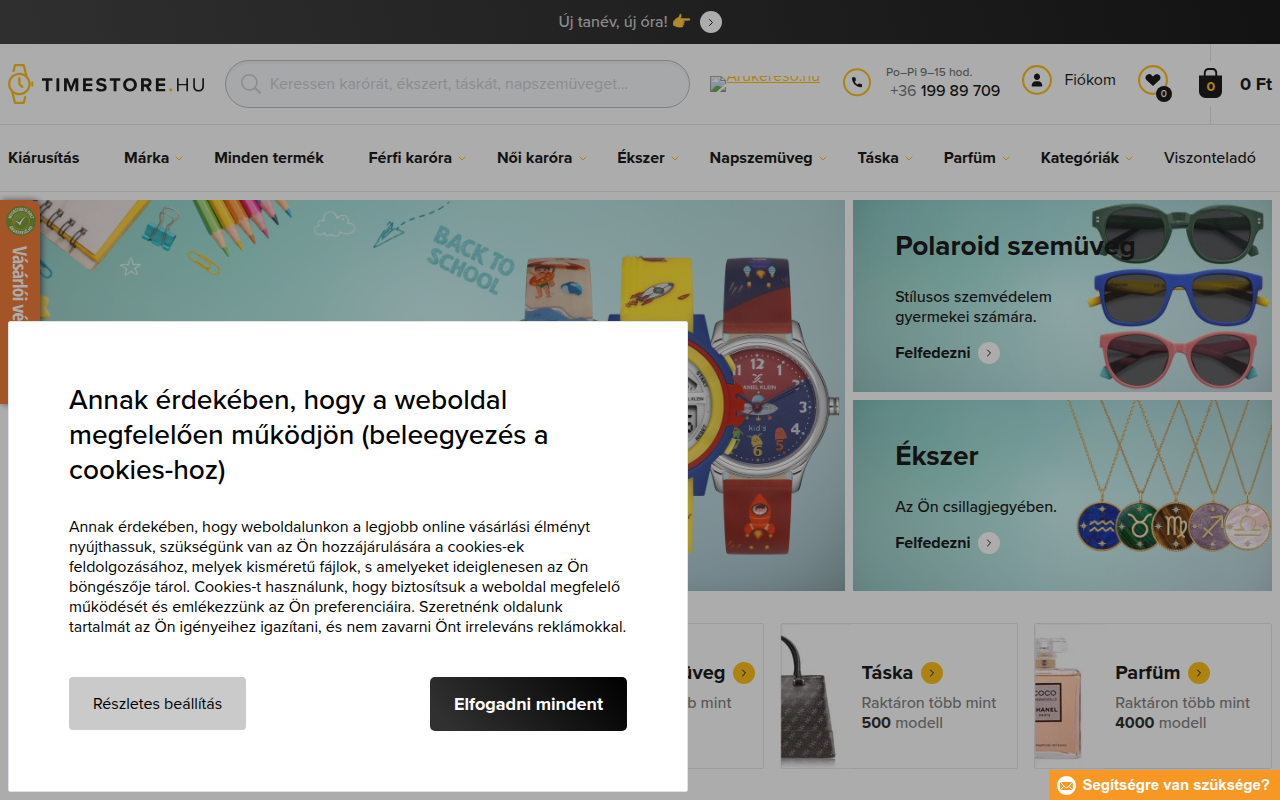The height and width of the screenshot is (800, 1280).
Task: Open the shopping bag cart icon
Action: [1210, 83]
